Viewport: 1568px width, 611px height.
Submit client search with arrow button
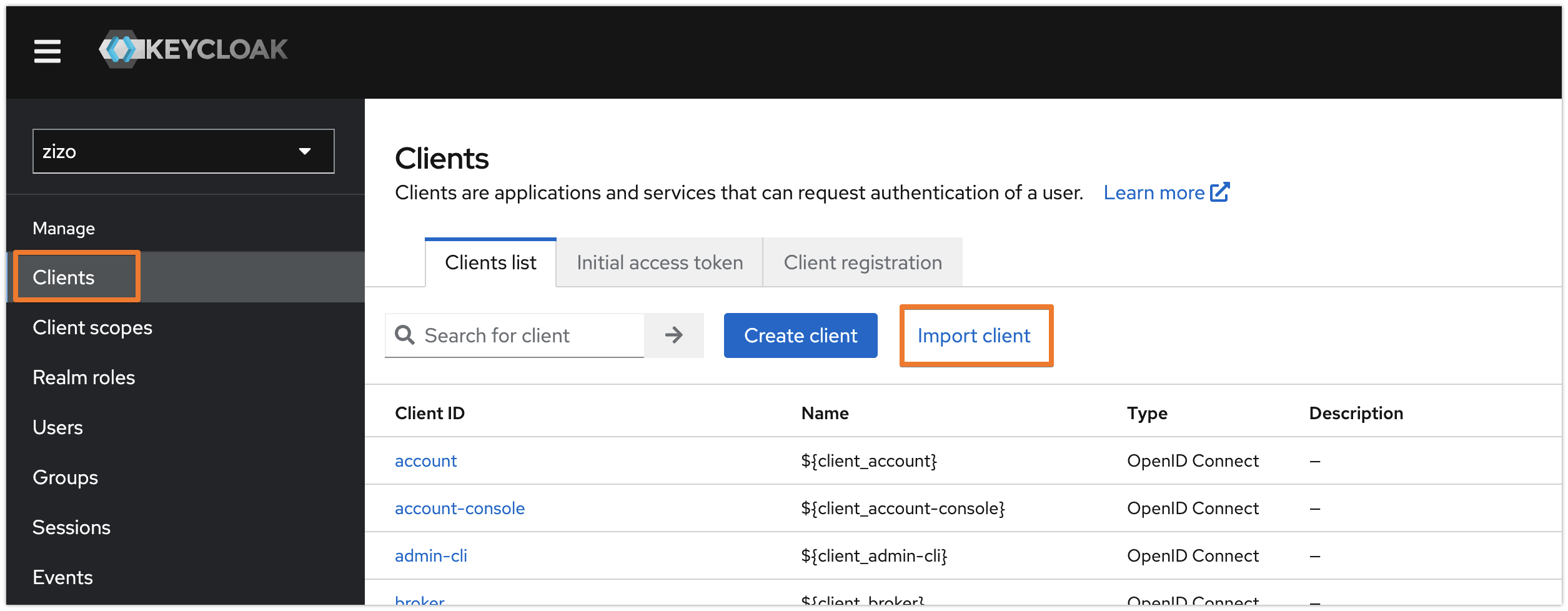(x=673, y=335)
